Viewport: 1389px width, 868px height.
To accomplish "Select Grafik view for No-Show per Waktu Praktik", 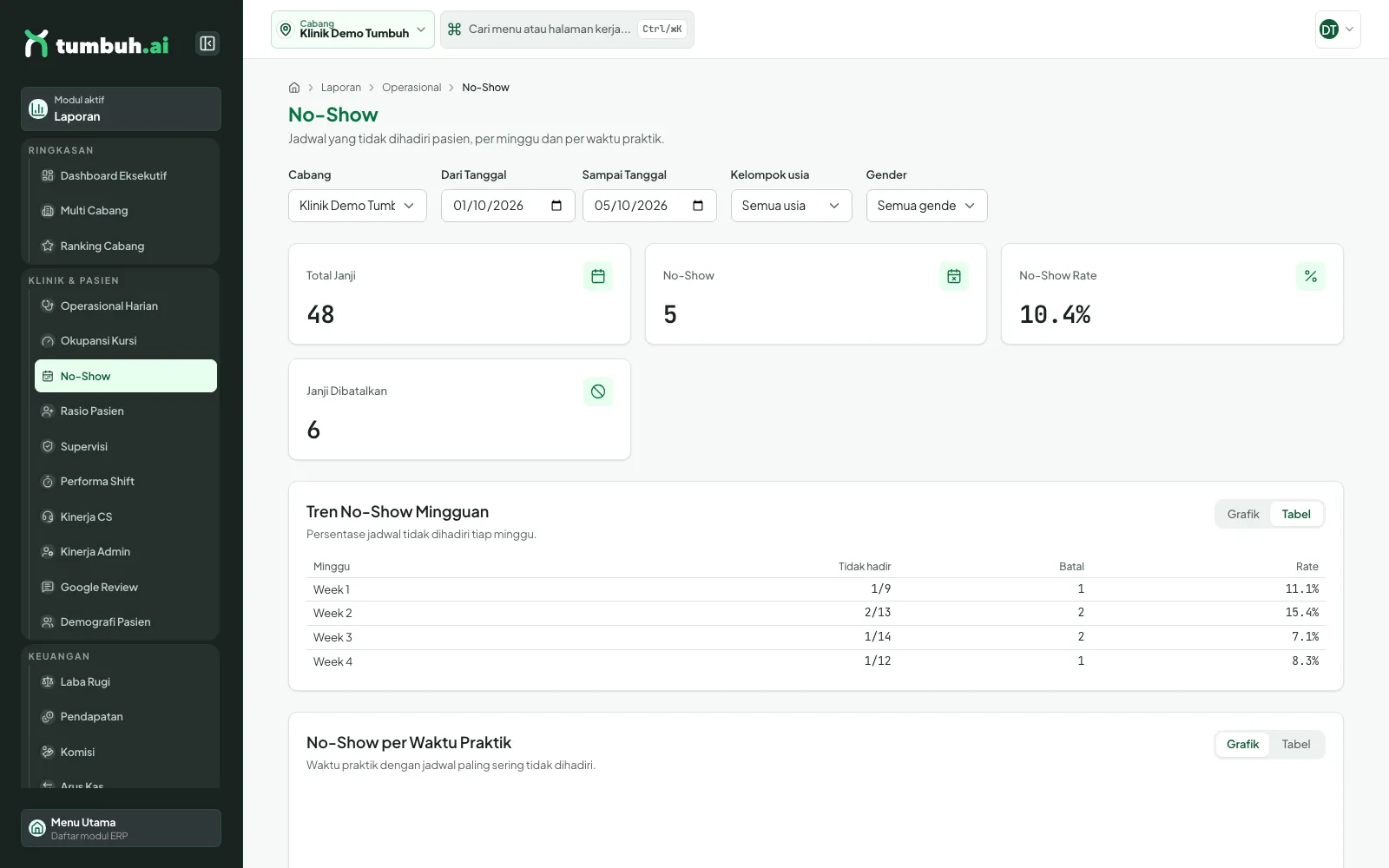I will pos(1243,745).
